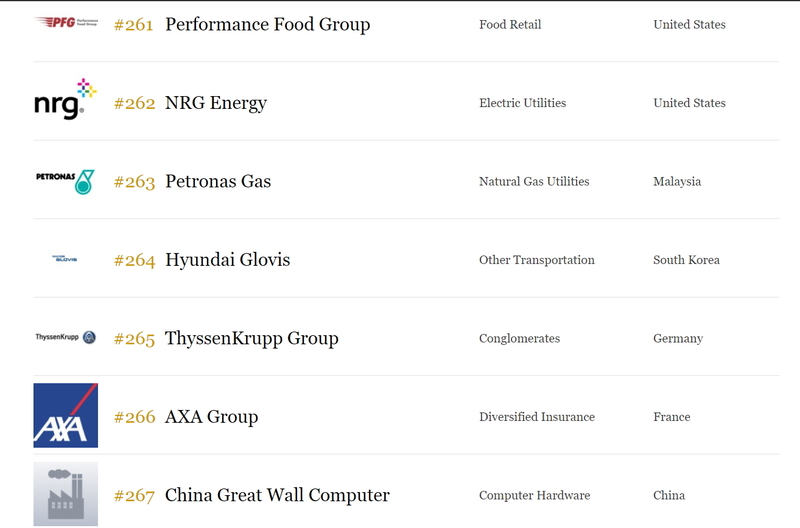Viewport: 800px width, 528px height.
Task: Click the Performance Food Group PFG logo
Action: click(65, 22)
